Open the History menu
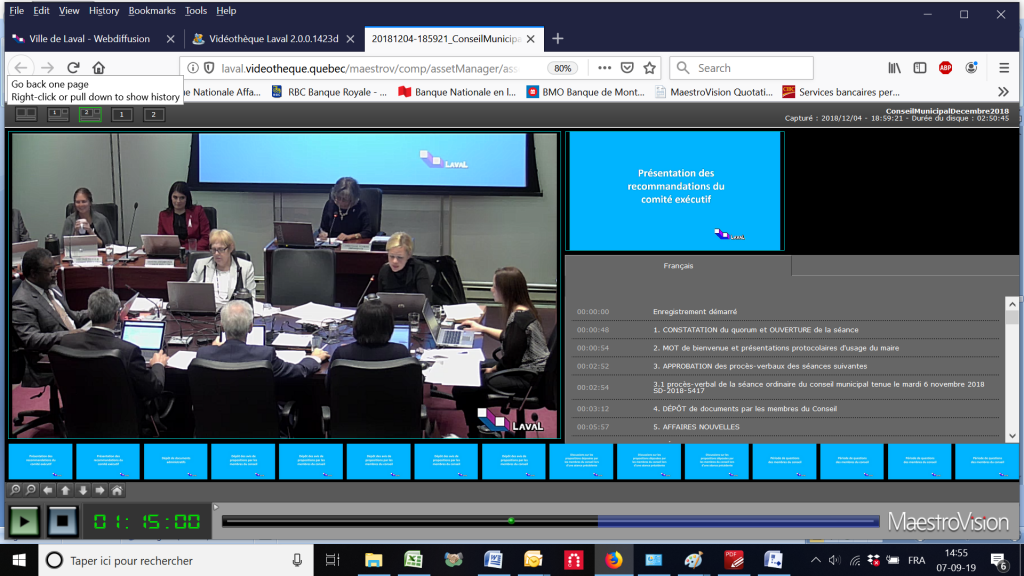 point(104,11)
